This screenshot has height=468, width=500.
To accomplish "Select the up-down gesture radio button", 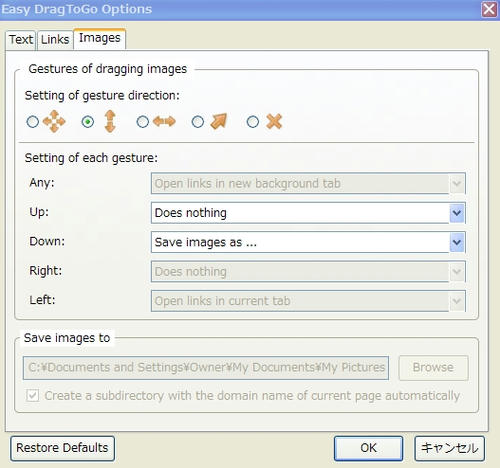I will tap(88, 122).
